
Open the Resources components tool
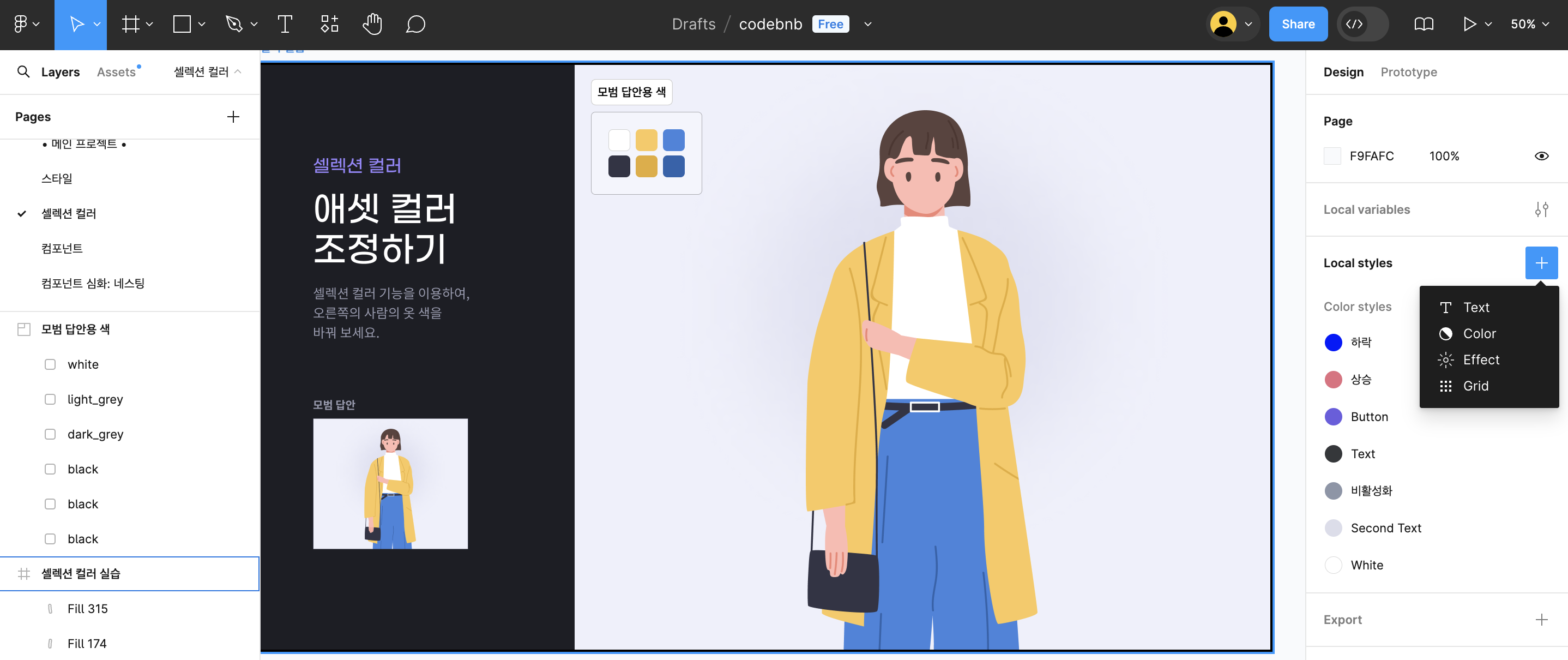[329, 25]
